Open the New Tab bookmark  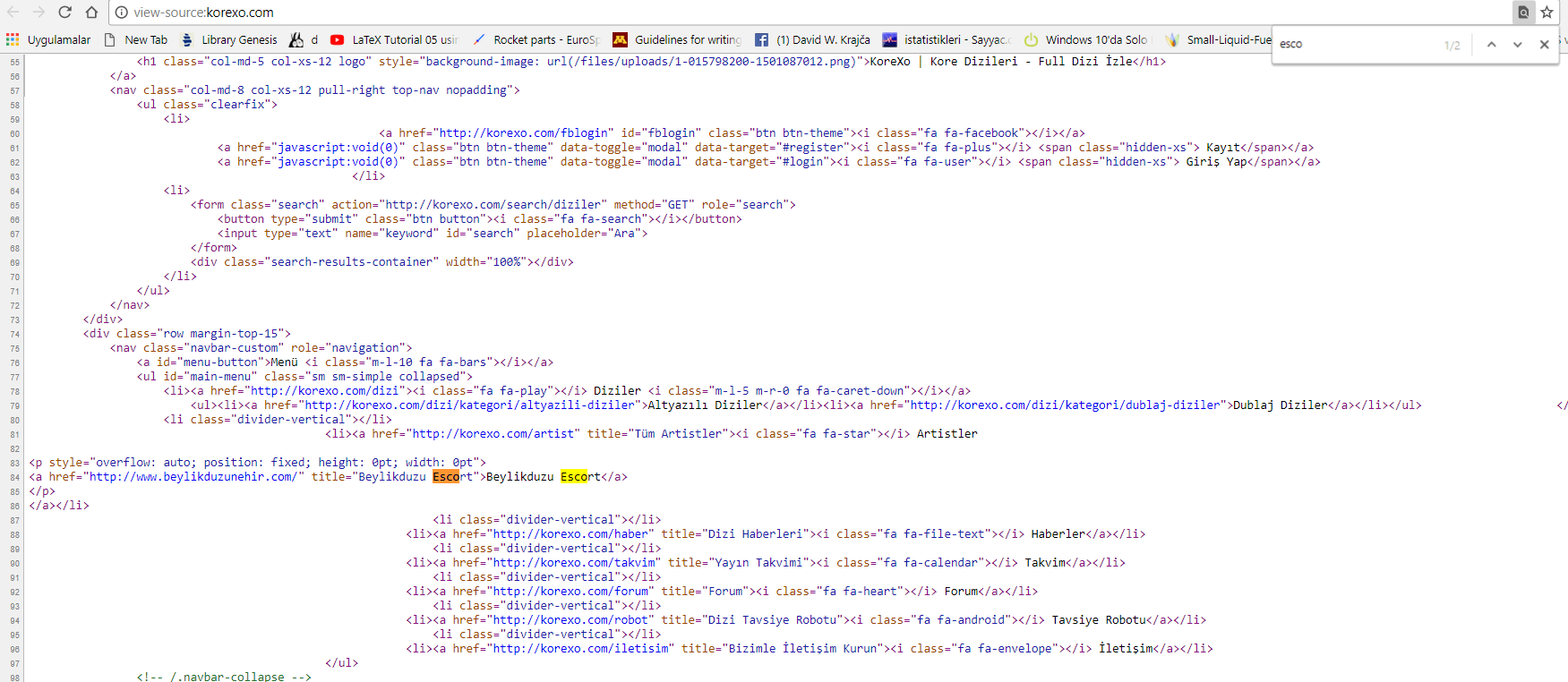point(136,39)
